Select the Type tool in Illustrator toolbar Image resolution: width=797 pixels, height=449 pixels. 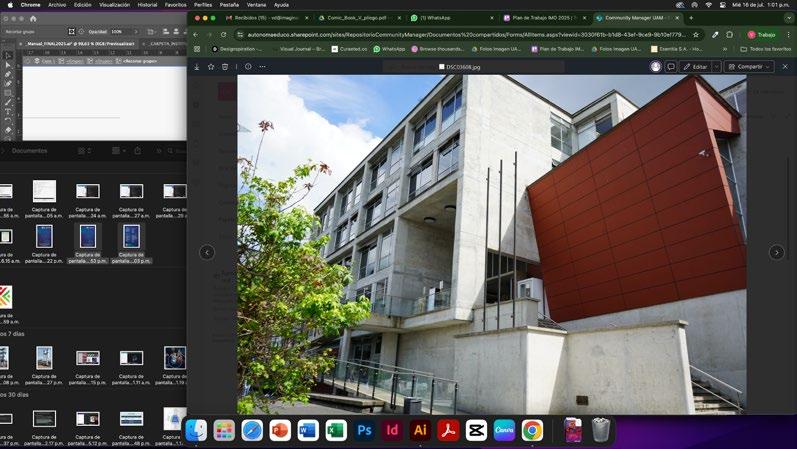point(8,111)
